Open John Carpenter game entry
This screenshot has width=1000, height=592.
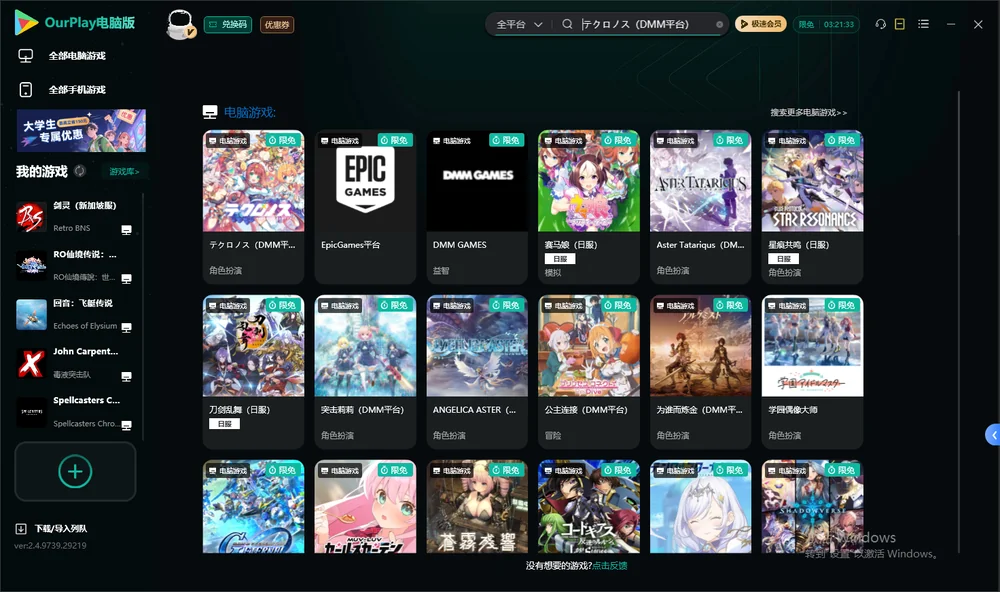[75, 363]
